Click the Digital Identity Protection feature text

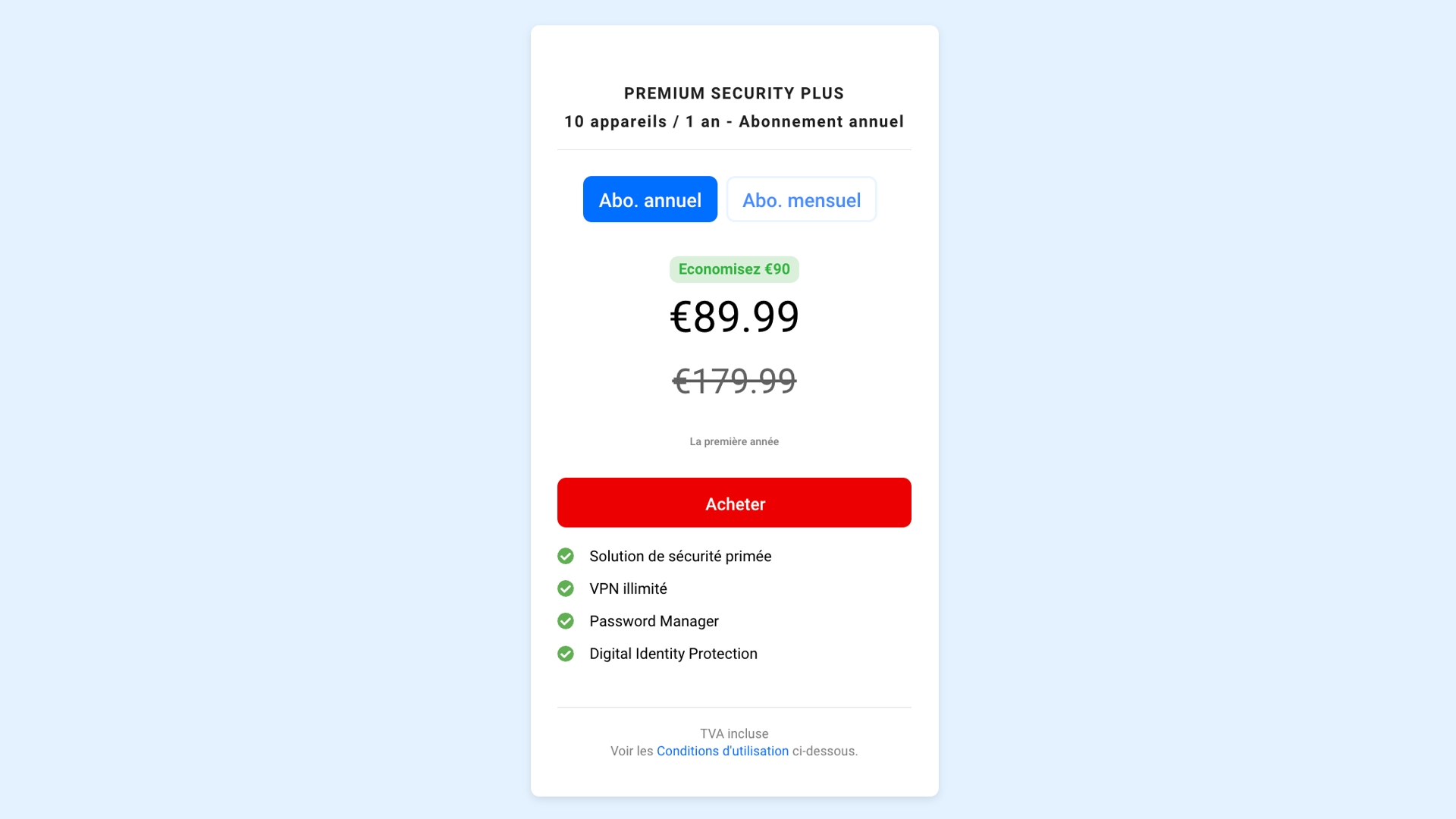click(x=673, y=654)
